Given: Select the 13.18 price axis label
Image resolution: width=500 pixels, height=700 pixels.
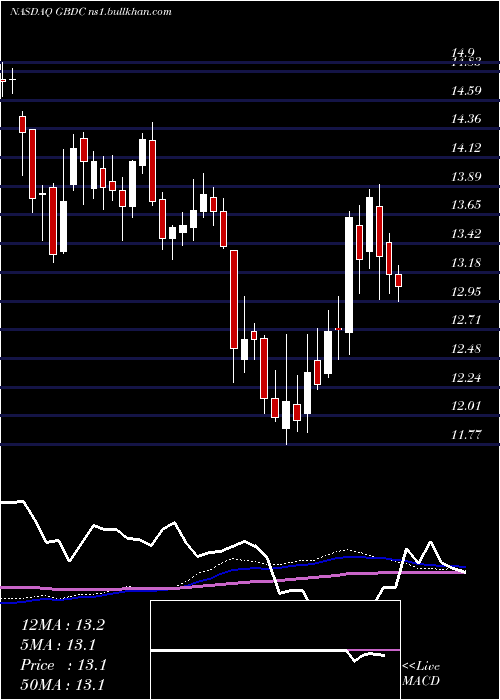Looking at the screenshot, I should 466,262.
